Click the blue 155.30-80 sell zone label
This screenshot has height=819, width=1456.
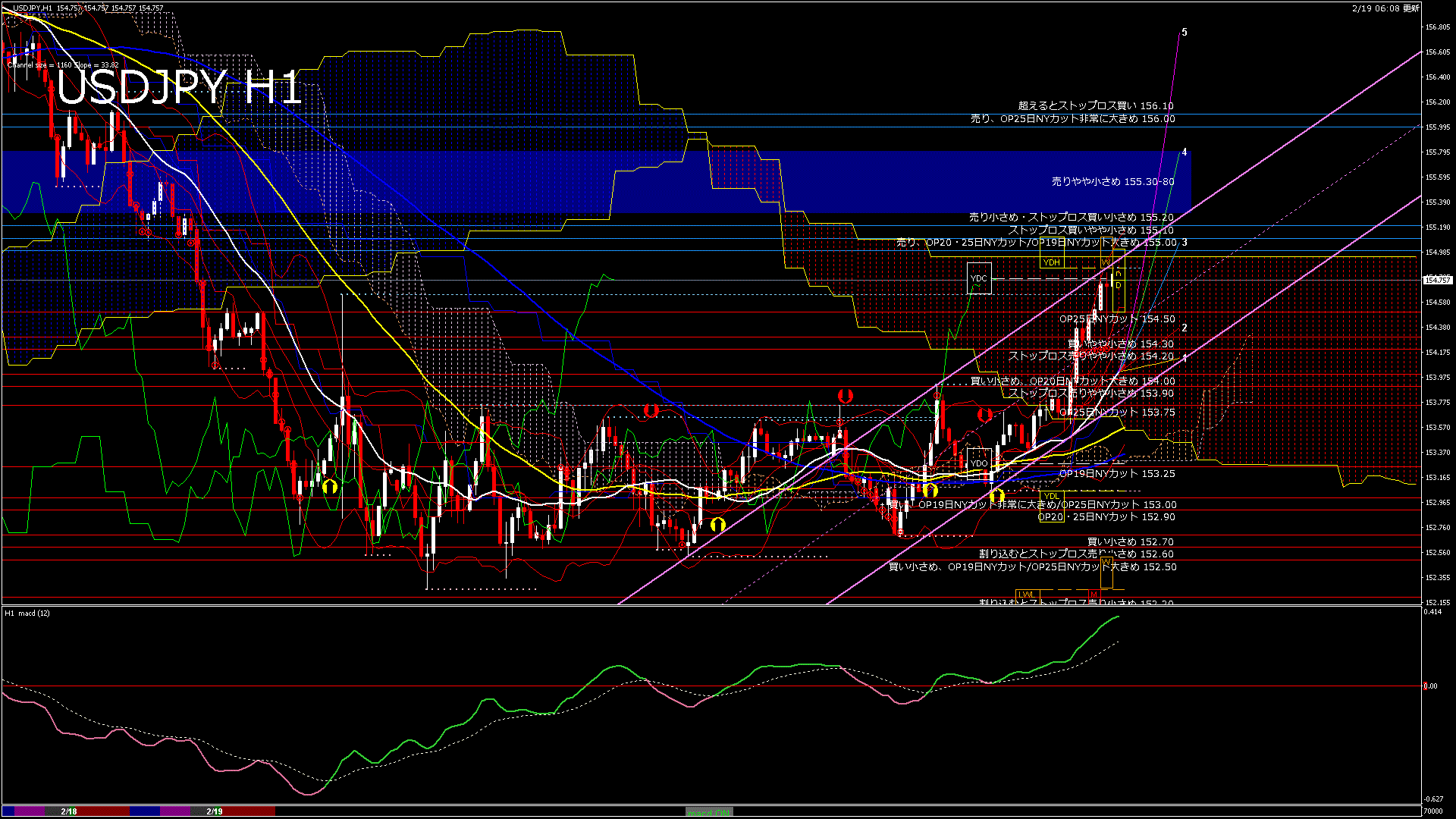coord(1112,182)
